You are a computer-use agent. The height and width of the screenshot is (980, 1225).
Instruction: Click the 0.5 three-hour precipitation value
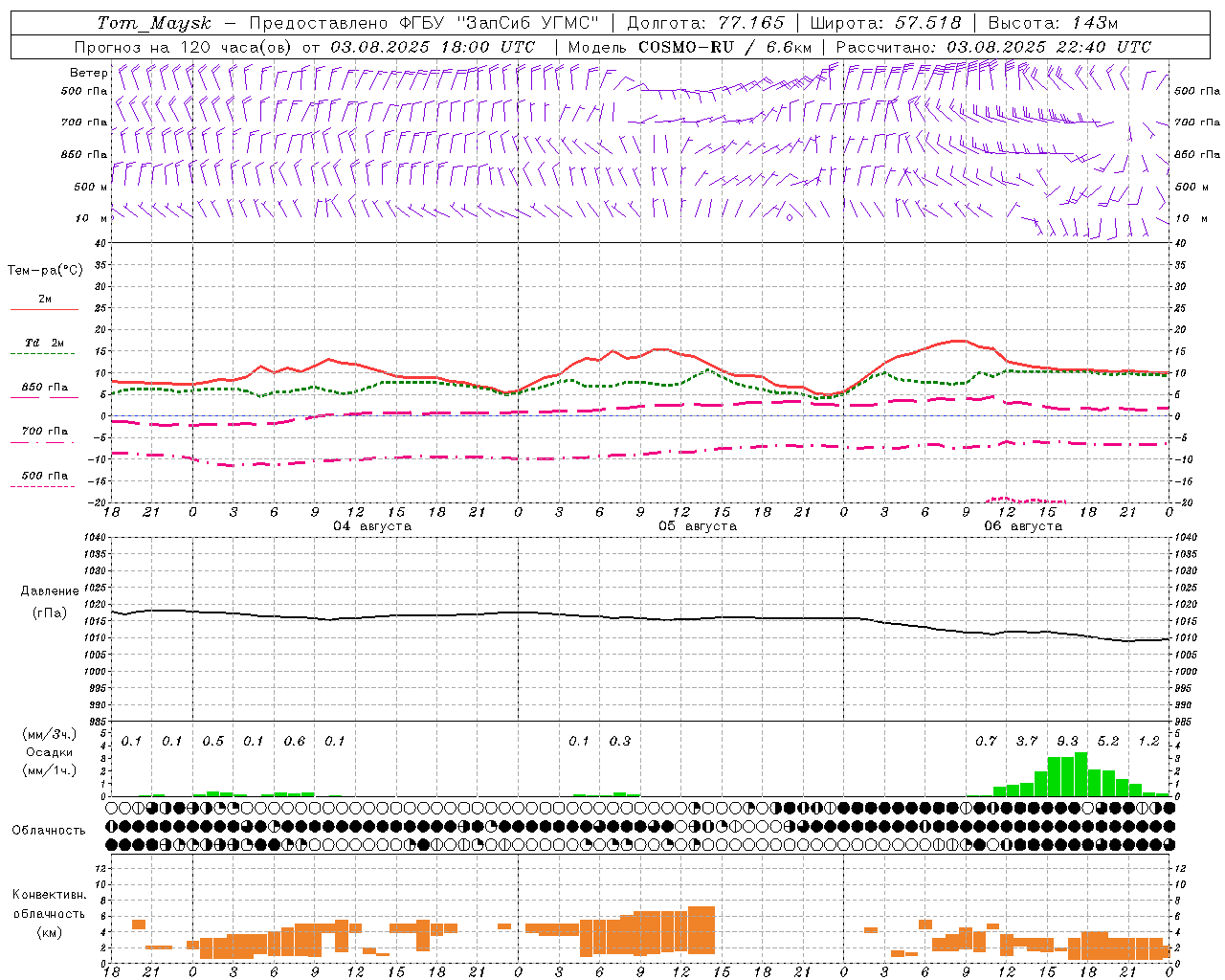pos(213,741)
